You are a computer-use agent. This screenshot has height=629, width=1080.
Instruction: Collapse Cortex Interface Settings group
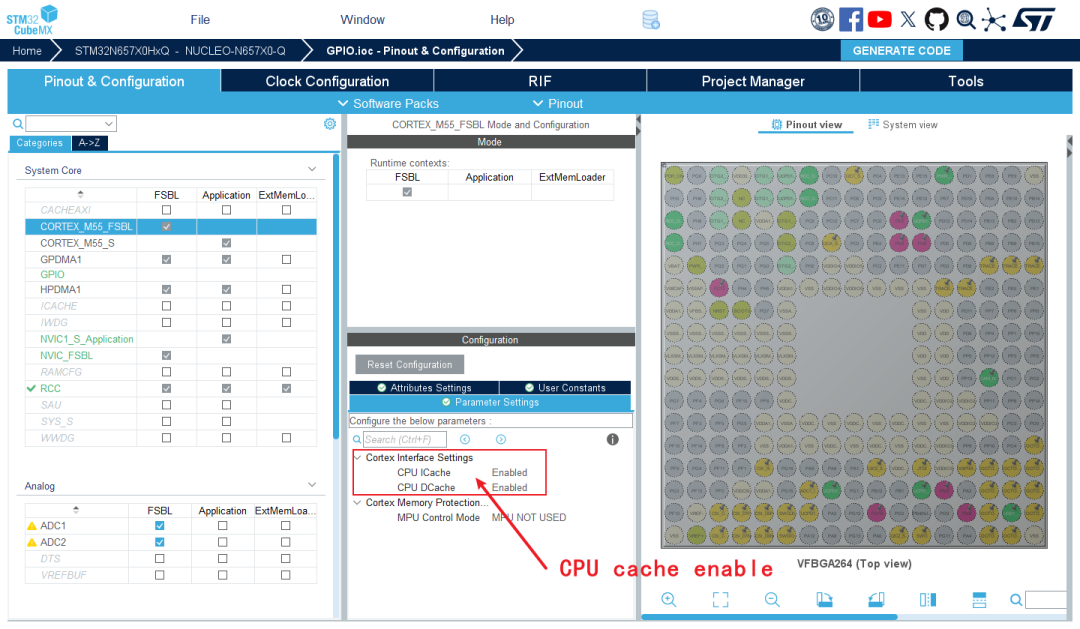coord(357,457)
